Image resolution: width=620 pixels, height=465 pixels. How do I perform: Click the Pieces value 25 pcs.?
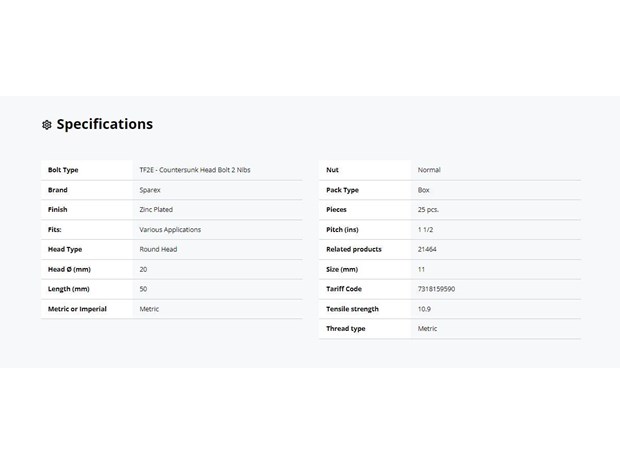[x=428, y=210]
